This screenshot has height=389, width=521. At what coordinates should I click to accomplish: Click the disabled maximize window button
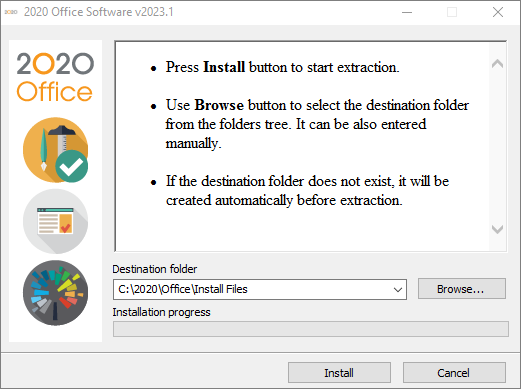[452, 12]
